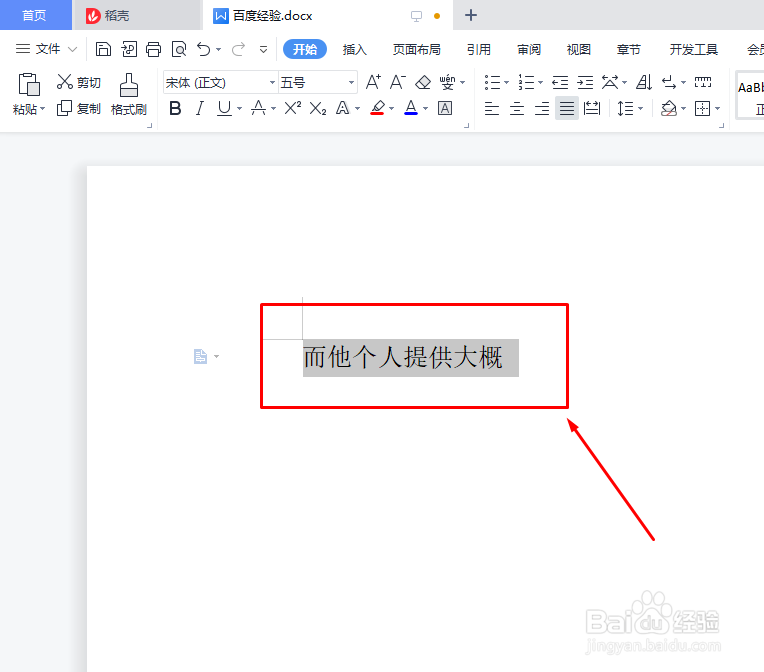Image resolution: width=764 pixels, height=672 pixels.
Task: Click the Decrease Indent icon
Action: [x=560, y=82]
